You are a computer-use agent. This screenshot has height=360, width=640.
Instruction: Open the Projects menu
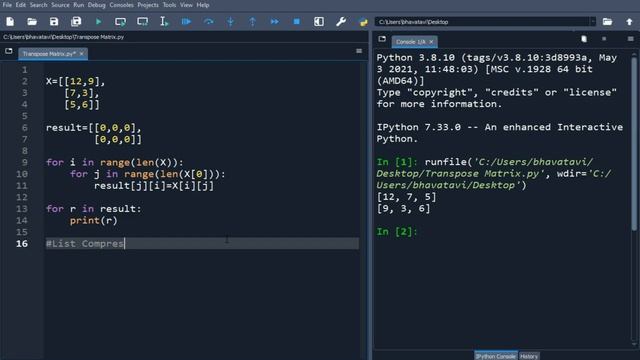148,5
